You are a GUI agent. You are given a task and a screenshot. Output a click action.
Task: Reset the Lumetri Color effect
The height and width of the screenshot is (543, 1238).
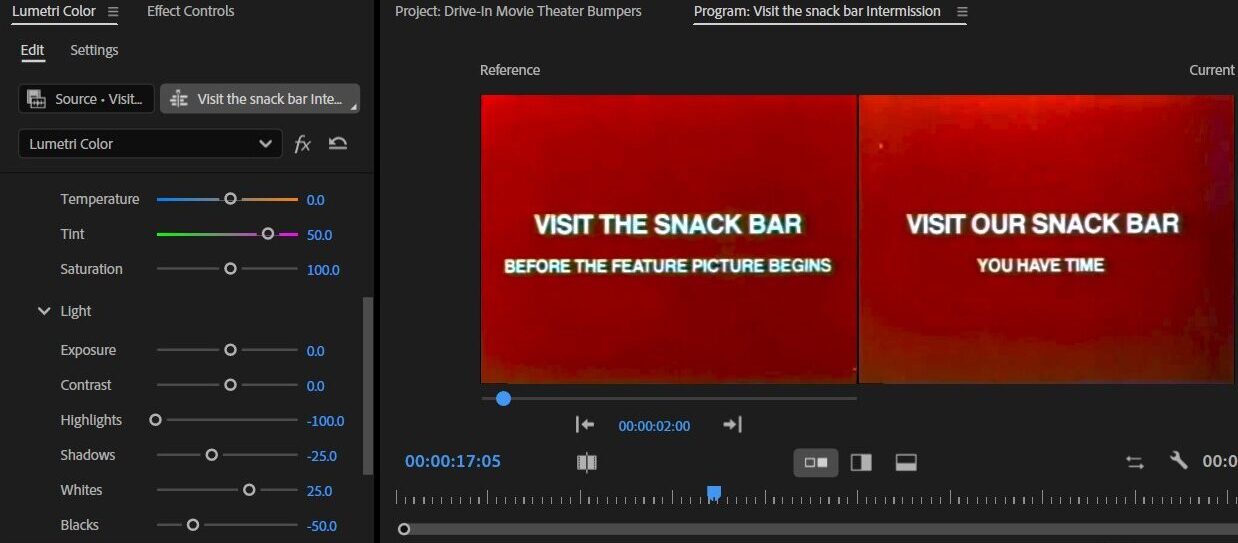click(338, 144)
